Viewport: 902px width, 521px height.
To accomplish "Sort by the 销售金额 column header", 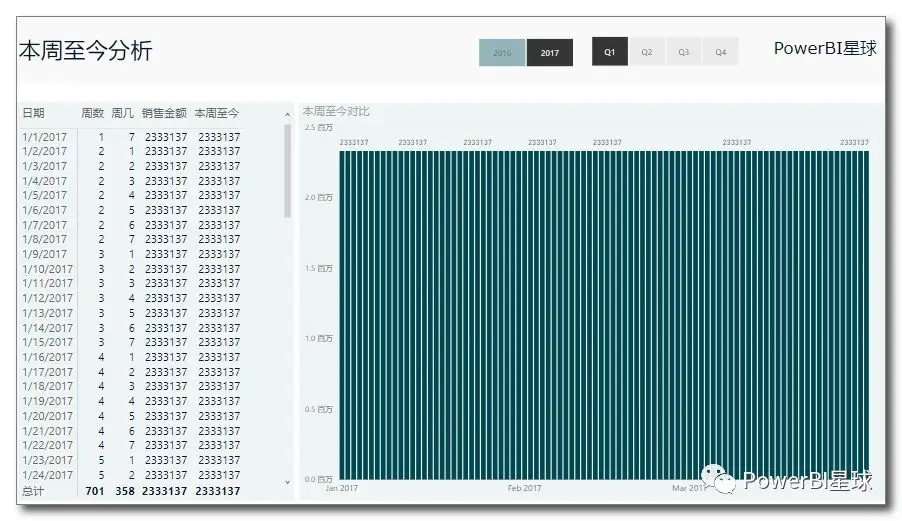I will 165,113.
